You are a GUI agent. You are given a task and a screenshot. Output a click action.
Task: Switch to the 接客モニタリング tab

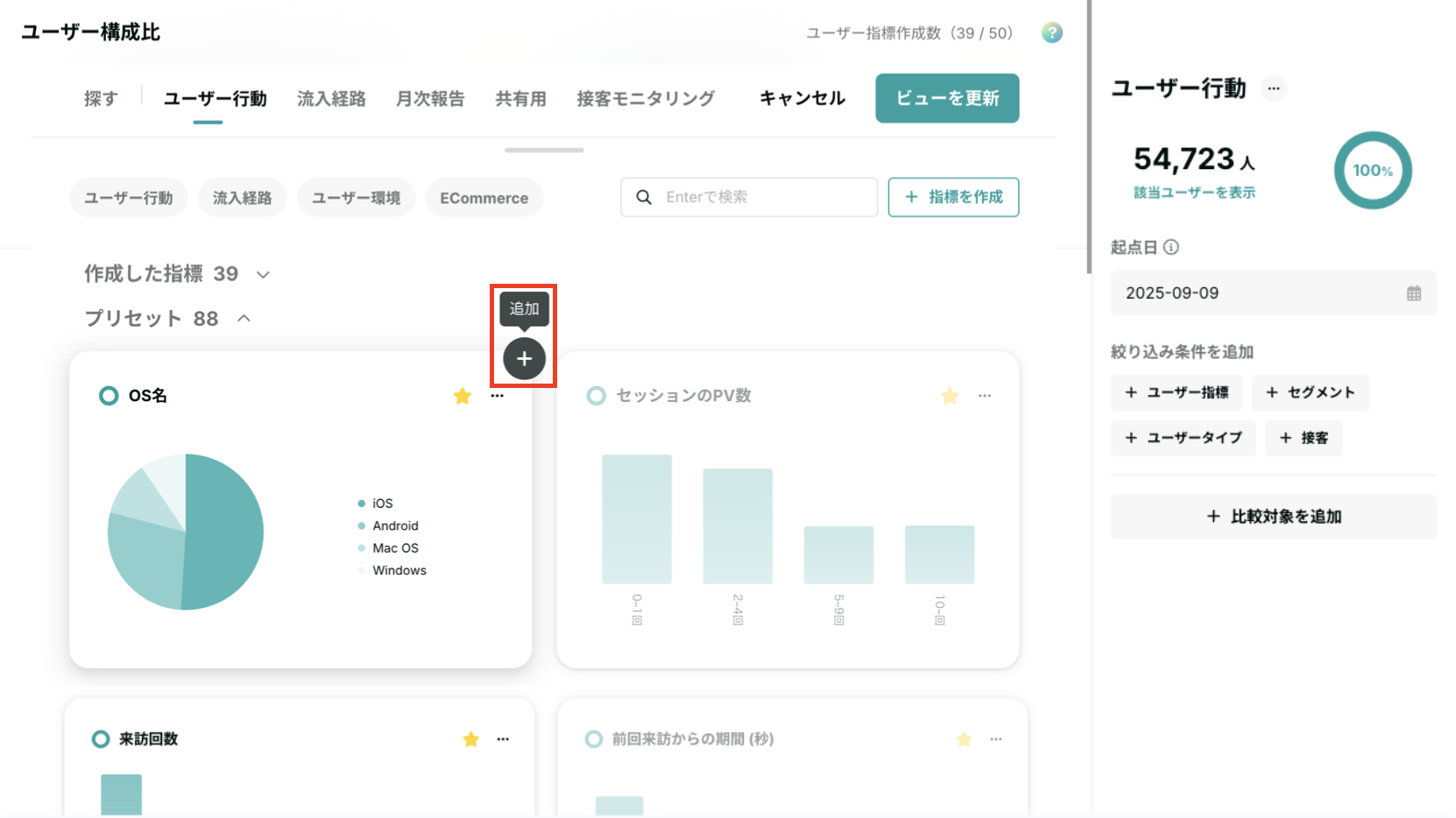point(646,99)
